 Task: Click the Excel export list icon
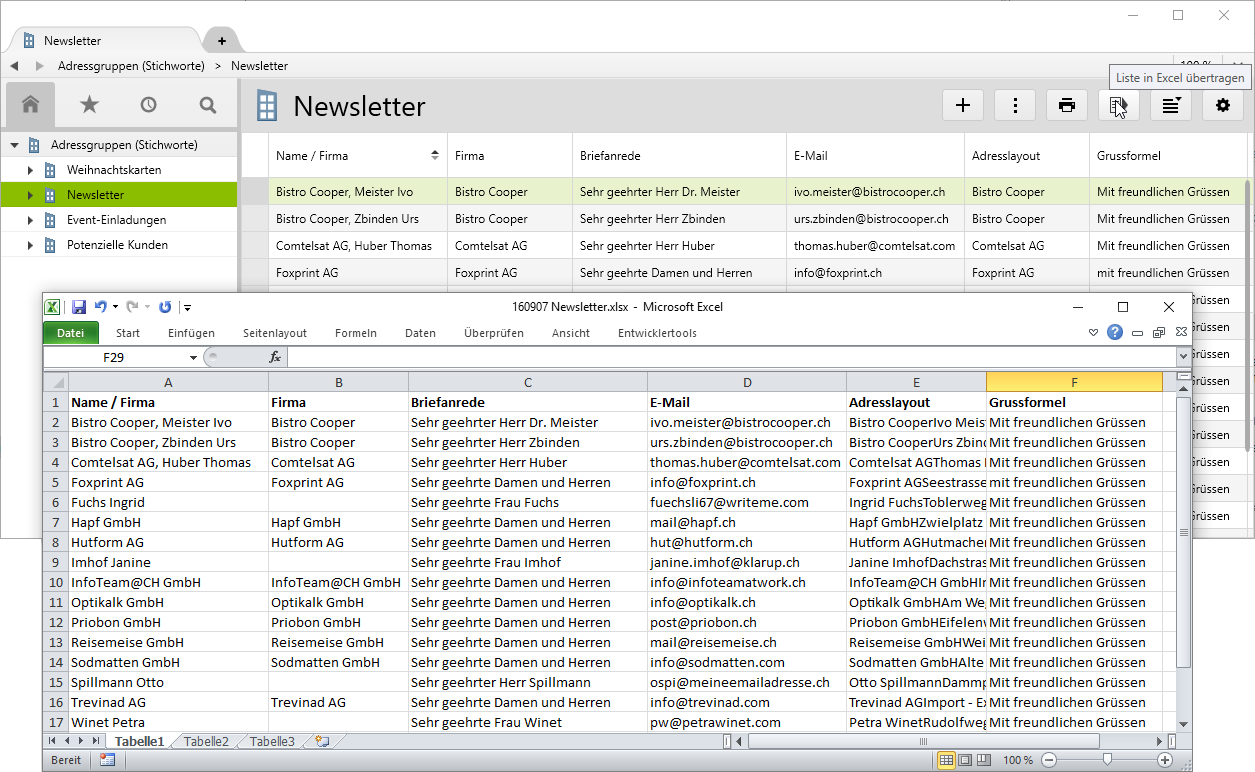[1118, 105]
